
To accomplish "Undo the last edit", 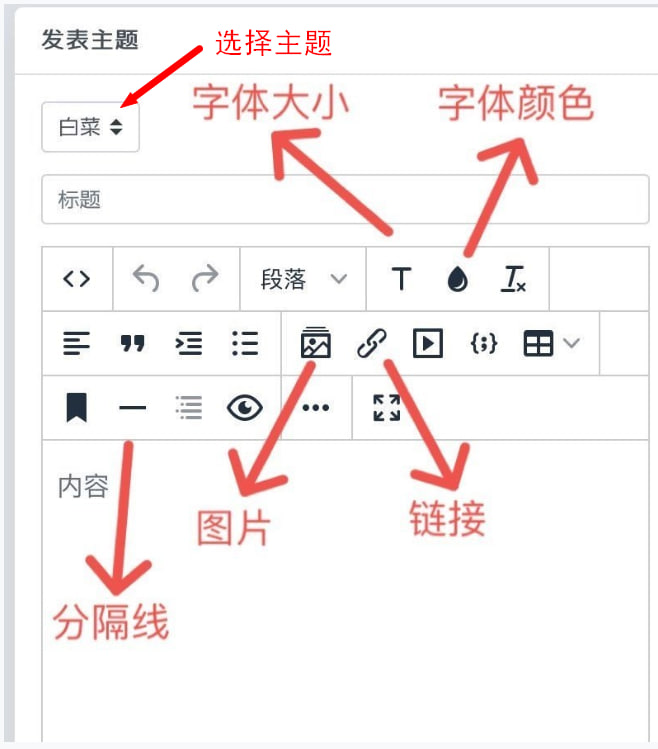I will coord(146,278).
